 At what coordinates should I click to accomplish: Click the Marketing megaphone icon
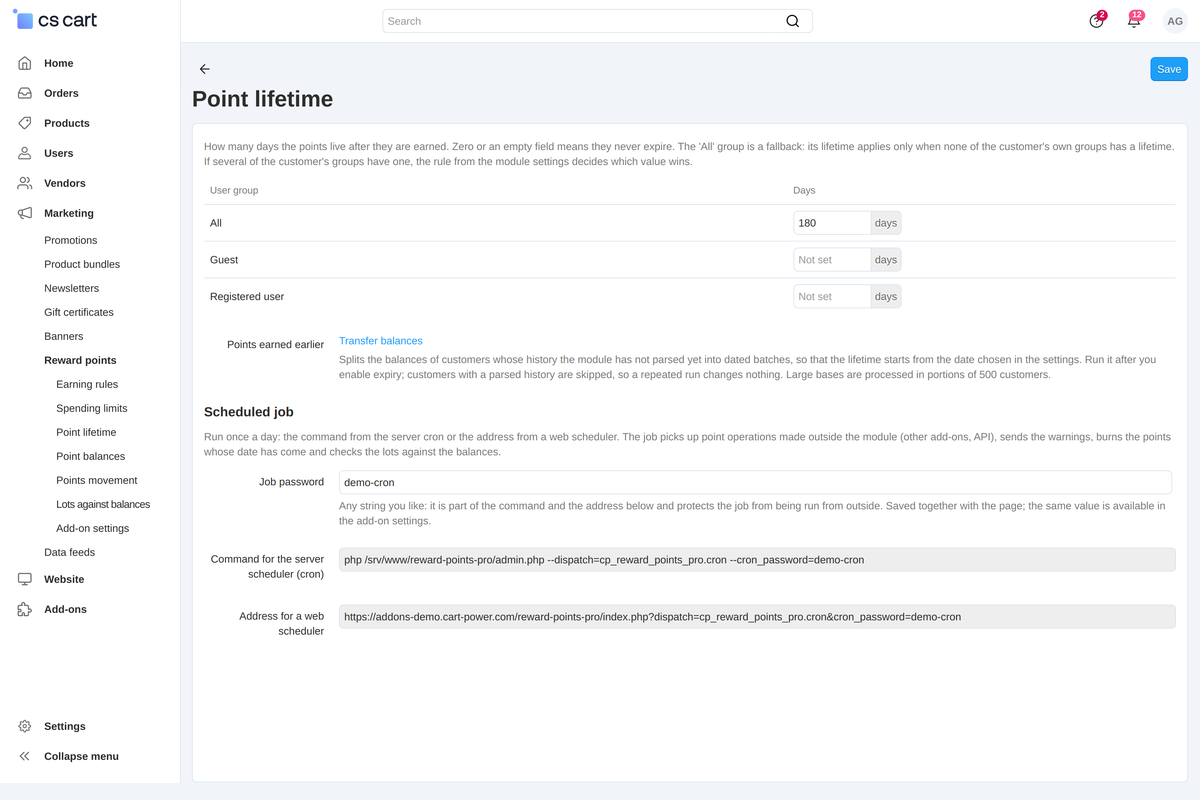25,213
